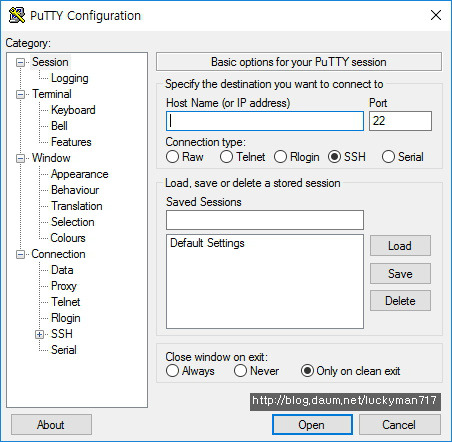452x442 pixels.
Task: Load the selected saved session
Action: 400,246
